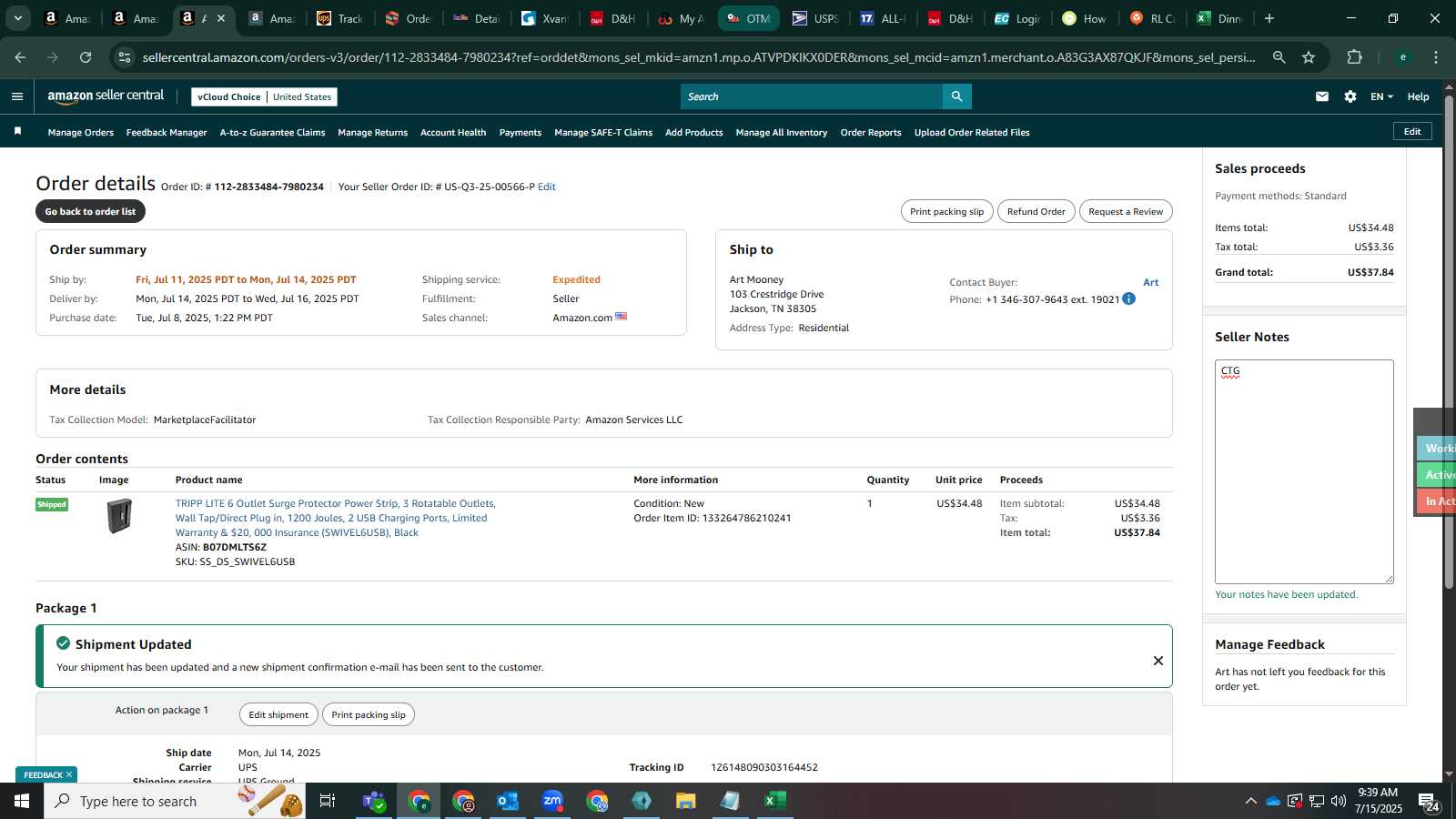The height and width of the screenshot is (819, 1456).
Task: Click top Print packing slip button
Action: pyautogui.click(x=946, y=211)
